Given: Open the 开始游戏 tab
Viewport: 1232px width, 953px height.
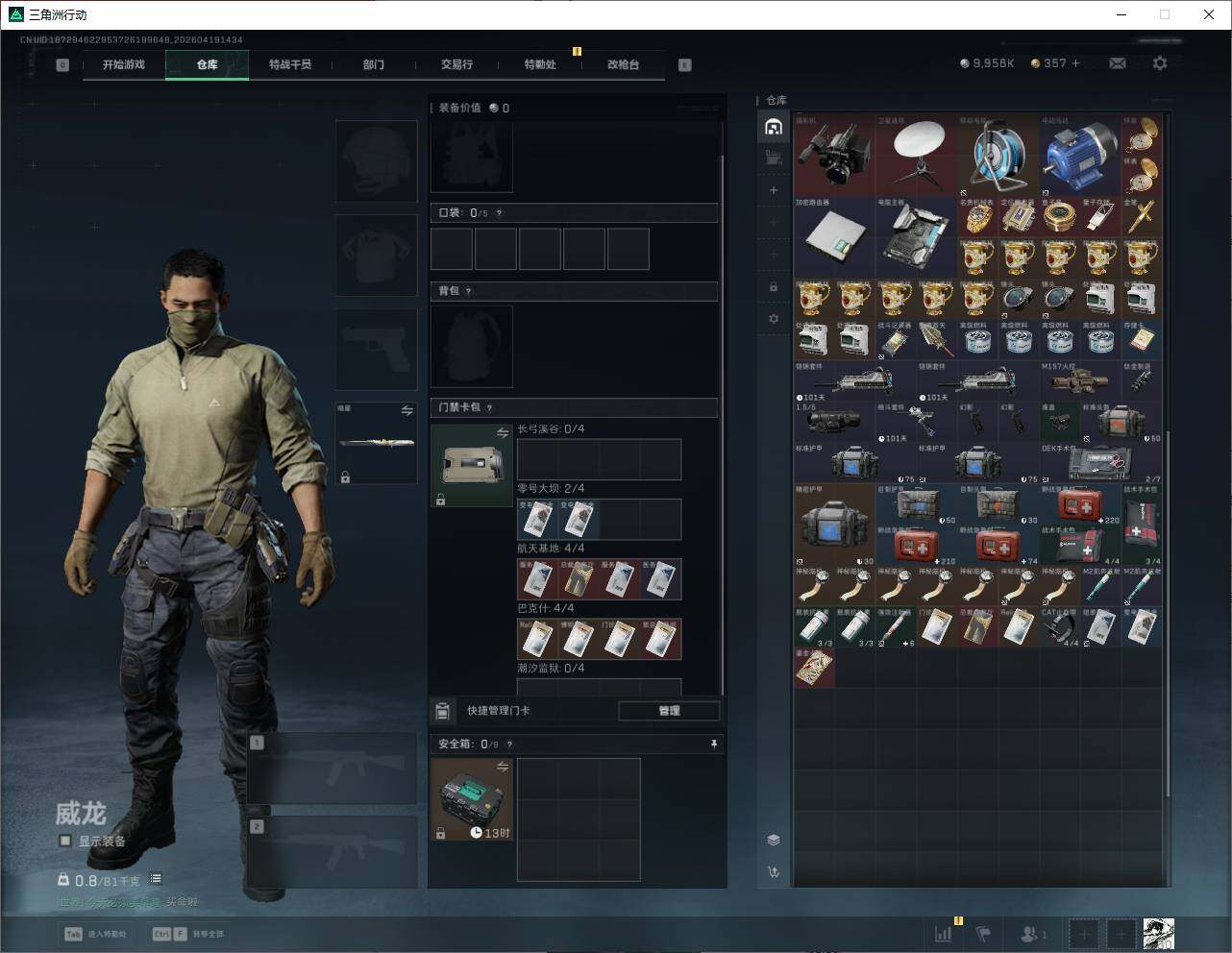Looking at the screenshot, I should (x=124, y=64).
